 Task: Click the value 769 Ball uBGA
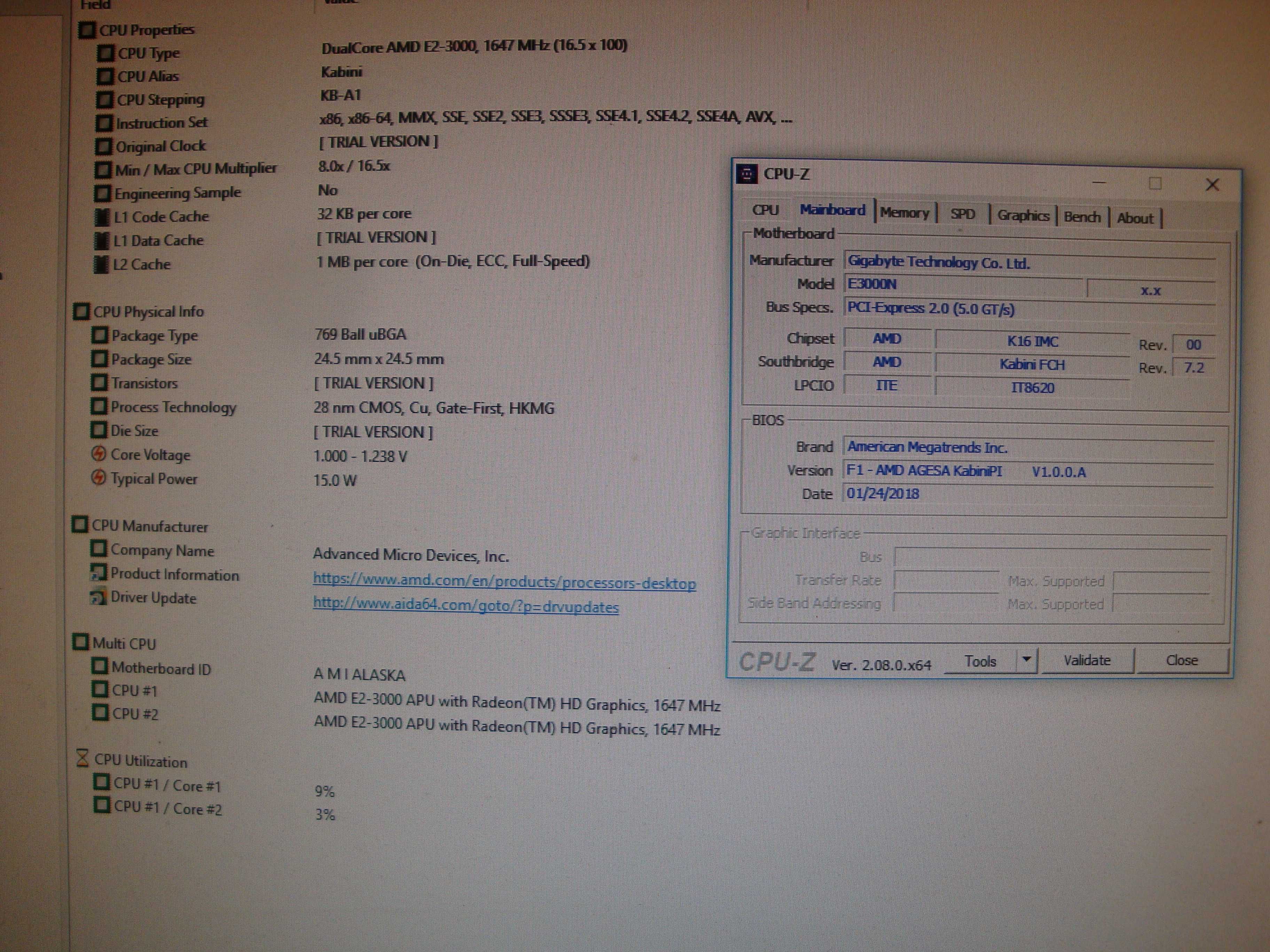(360, 334)
